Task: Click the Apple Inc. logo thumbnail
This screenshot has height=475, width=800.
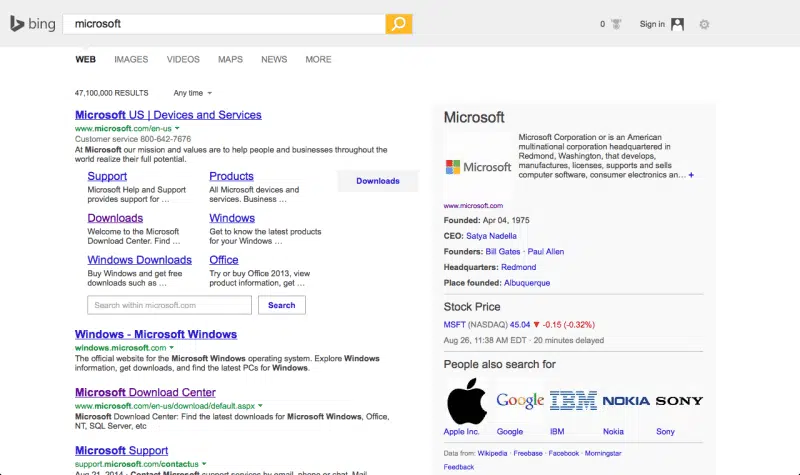Action: 466,402
